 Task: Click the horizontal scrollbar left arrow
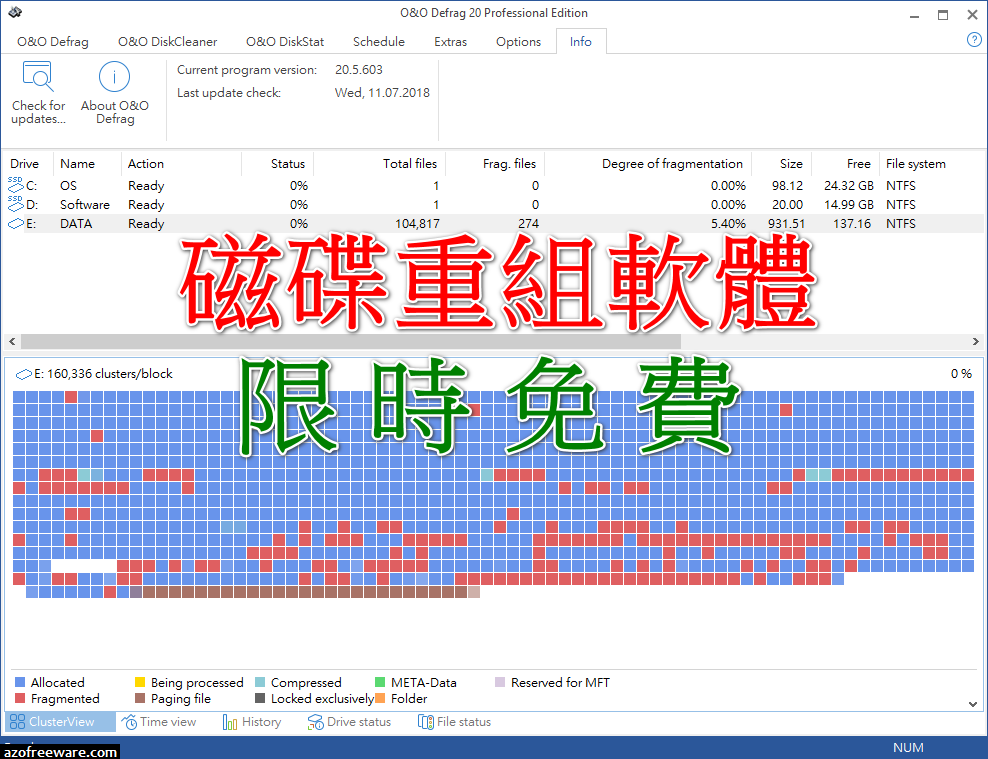12,341
